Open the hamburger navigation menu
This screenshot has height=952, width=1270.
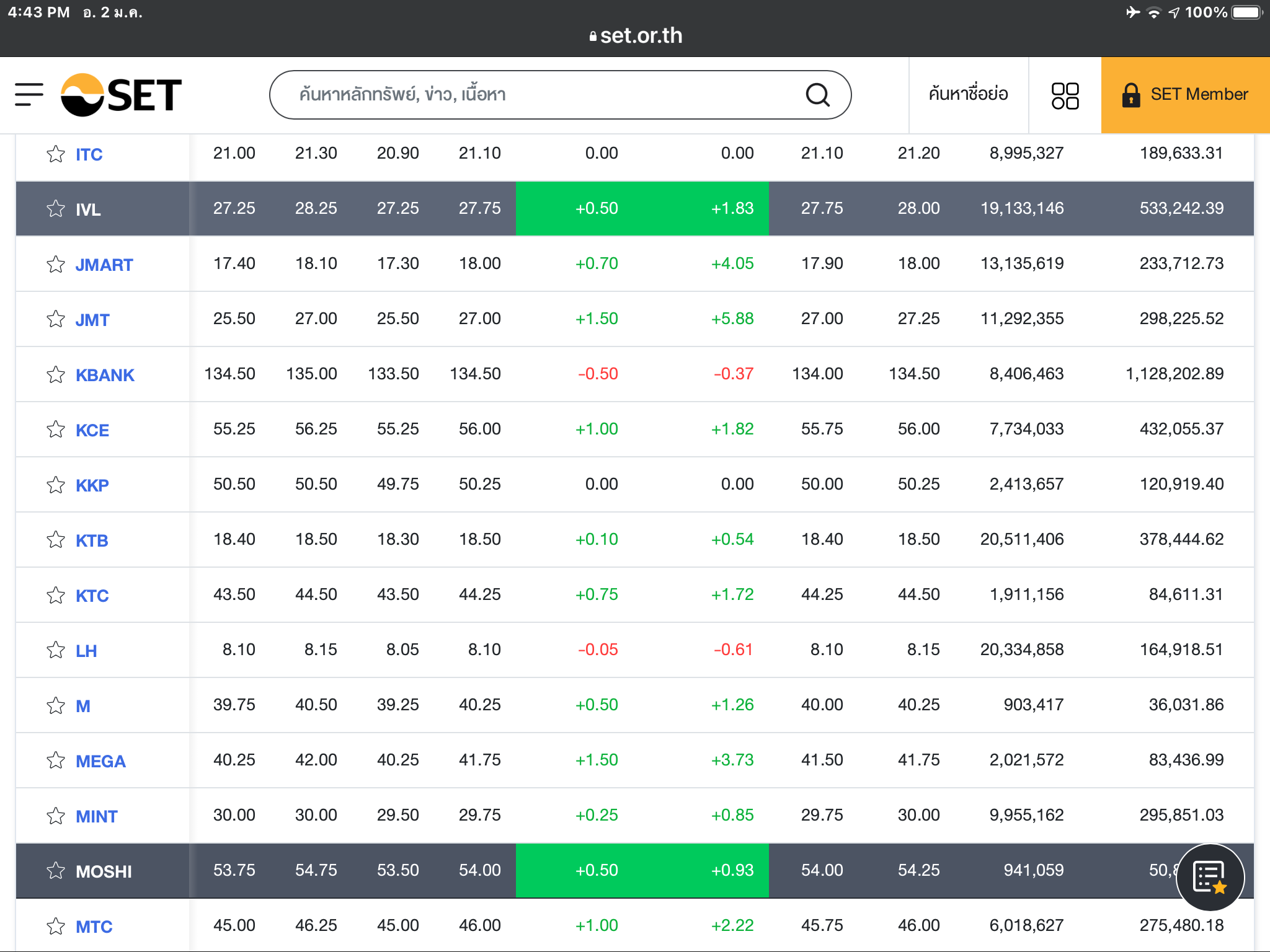point(29,95)
